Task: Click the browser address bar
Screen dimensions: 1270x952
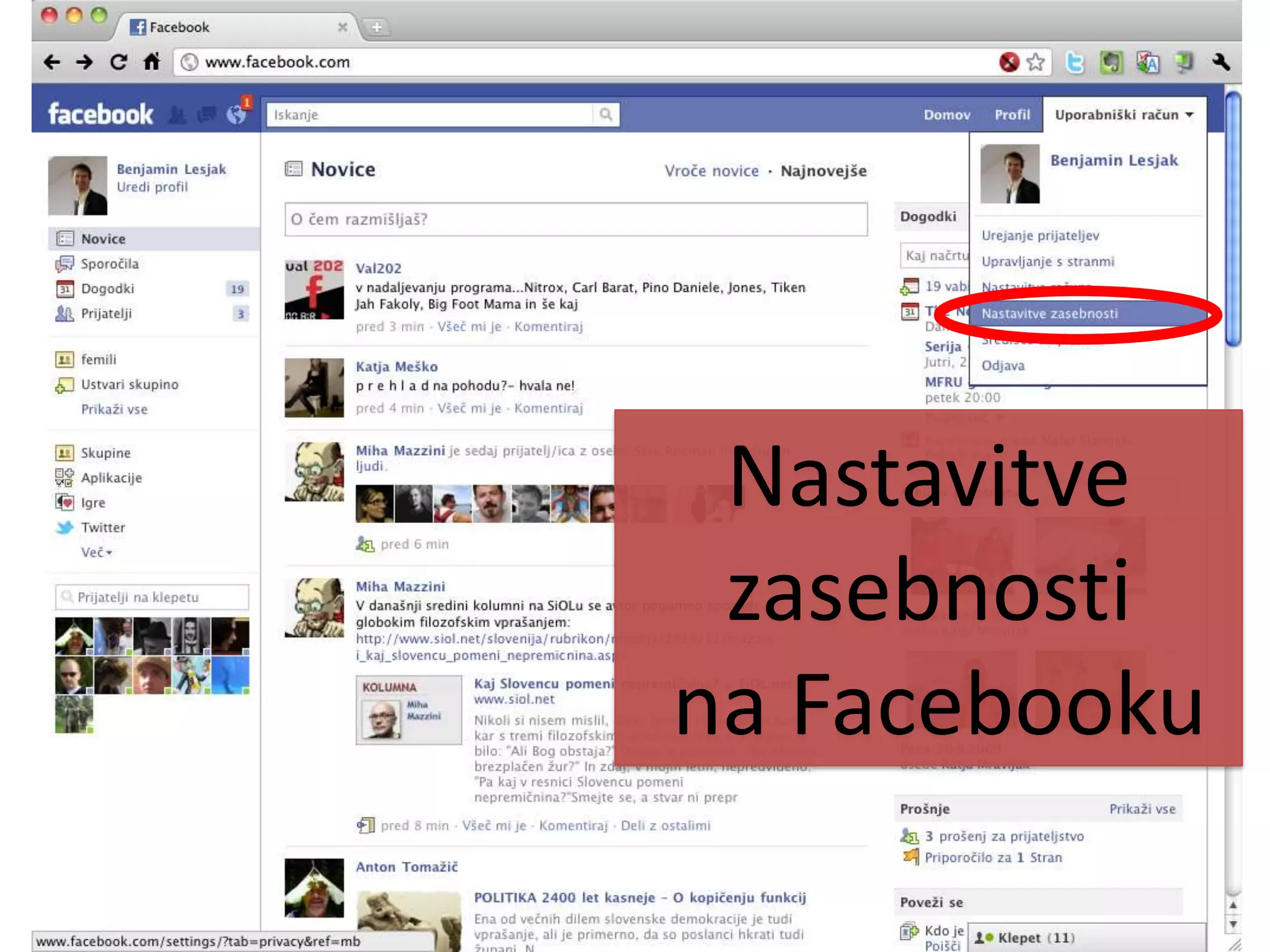Action: click(x=583, y=62)
